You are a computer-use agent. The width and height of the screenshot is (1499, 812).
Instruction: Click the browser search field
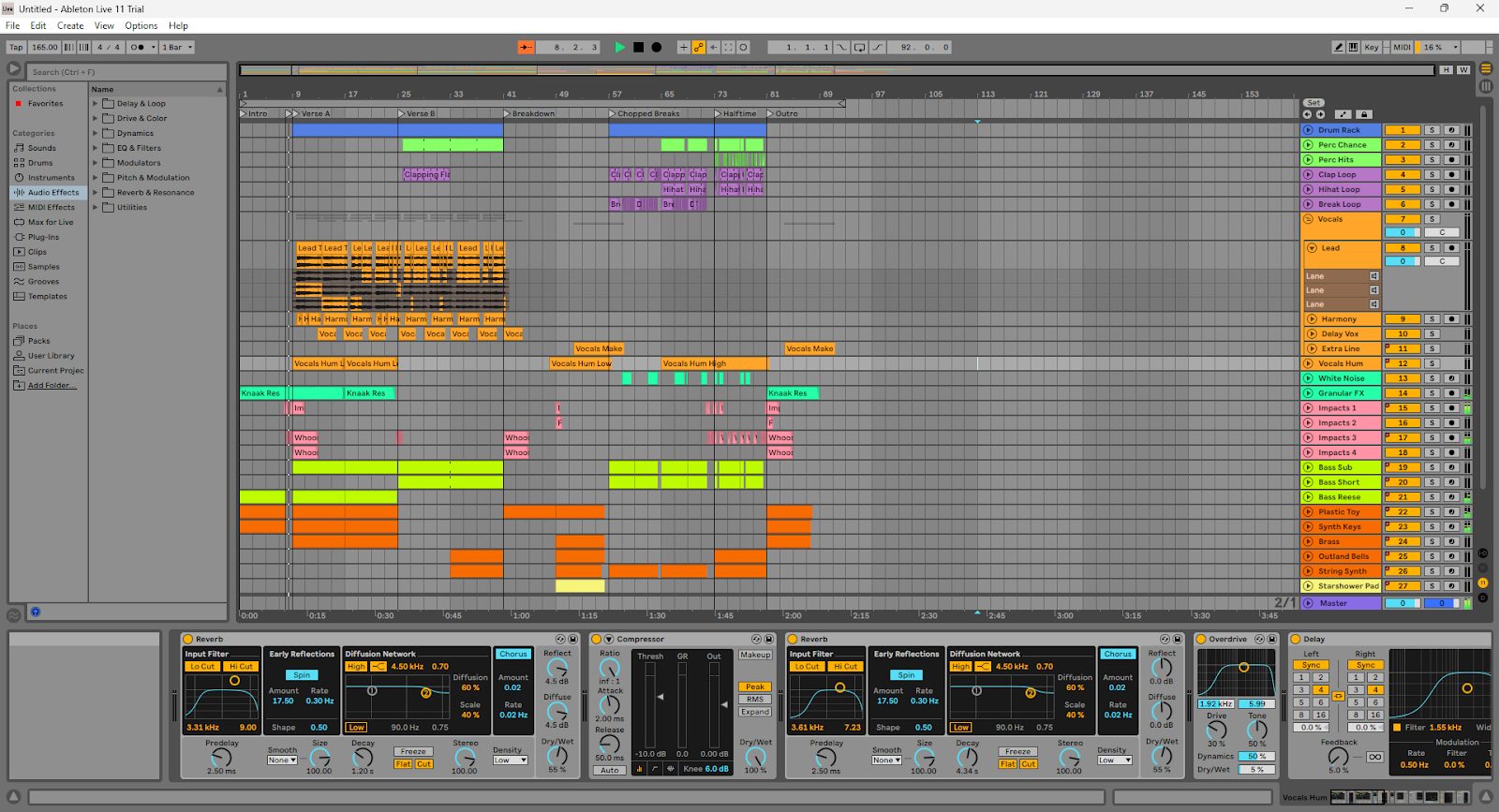(x=126, y=72)
